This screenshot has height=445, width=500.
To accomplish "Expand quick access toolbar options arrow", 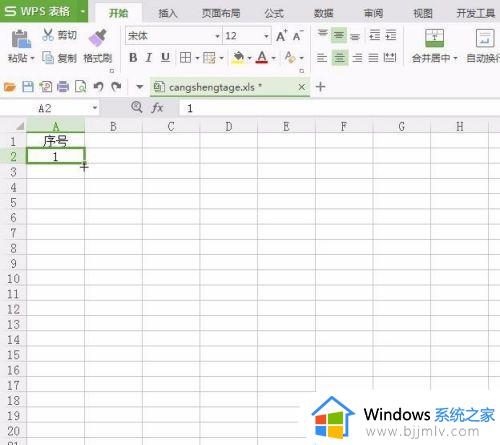I will pos(140,87).
